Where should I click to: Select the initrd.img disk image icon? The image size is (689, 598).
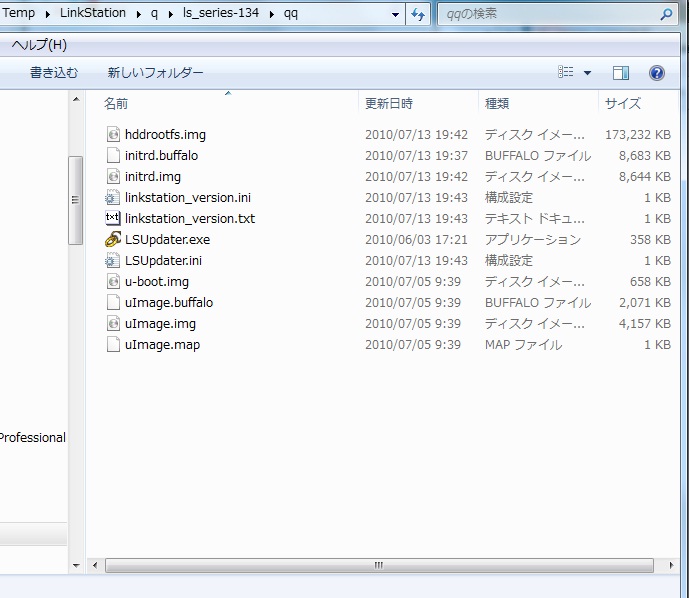[x=113, y=176]
